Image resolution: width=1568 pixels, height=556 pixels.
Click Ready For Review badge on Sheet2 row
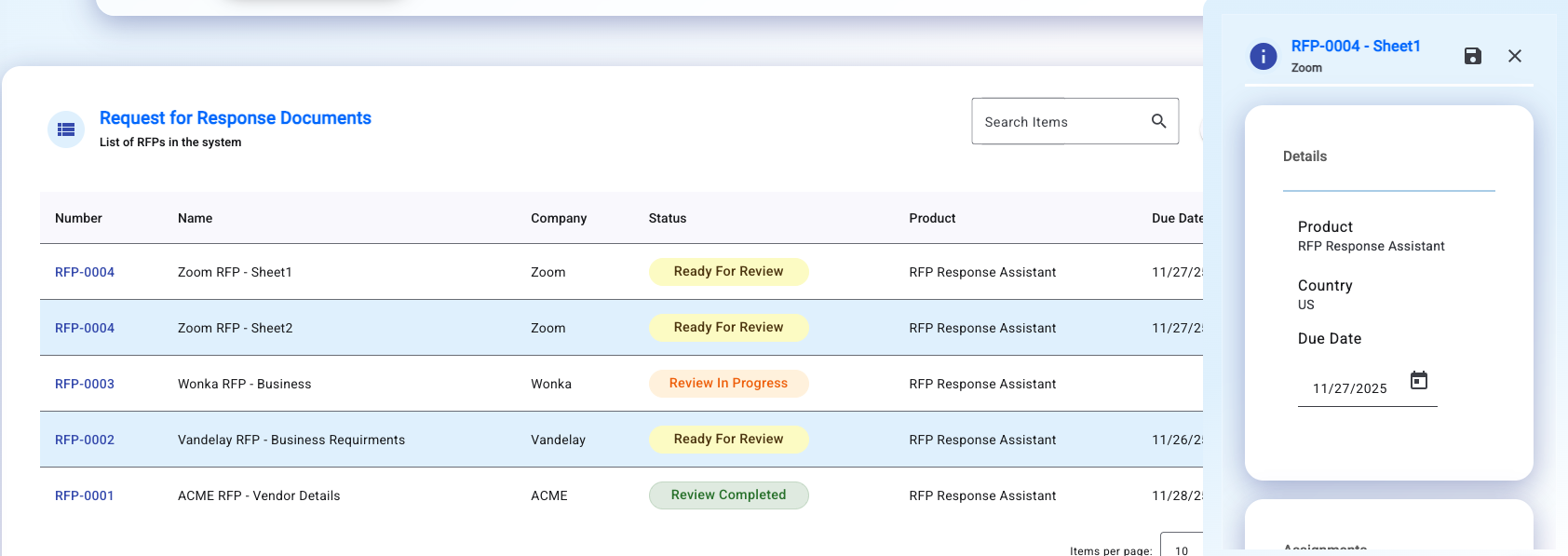729,328
